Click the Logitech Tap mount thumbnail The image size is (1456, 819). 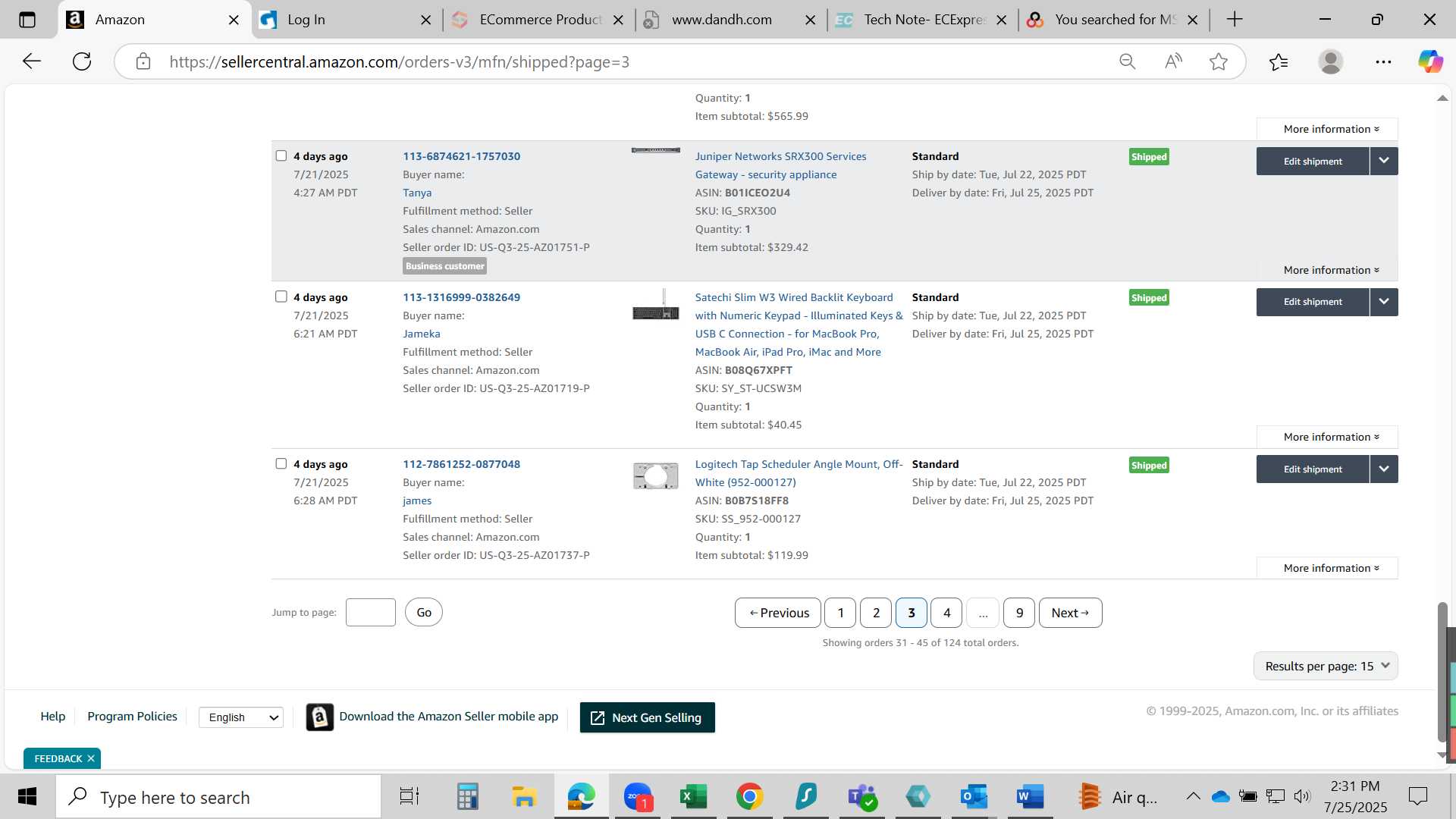click(656, 476)
